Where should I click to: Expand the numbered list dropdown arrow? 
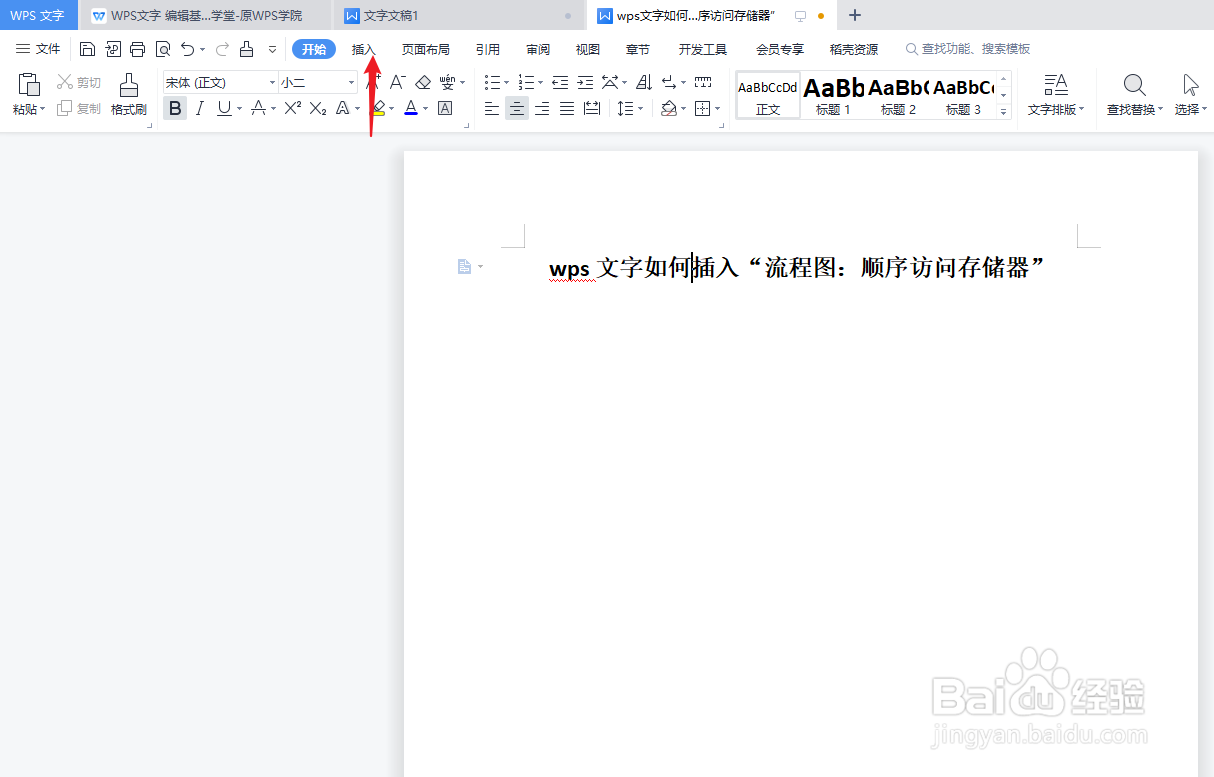click(x=540, y=82)
